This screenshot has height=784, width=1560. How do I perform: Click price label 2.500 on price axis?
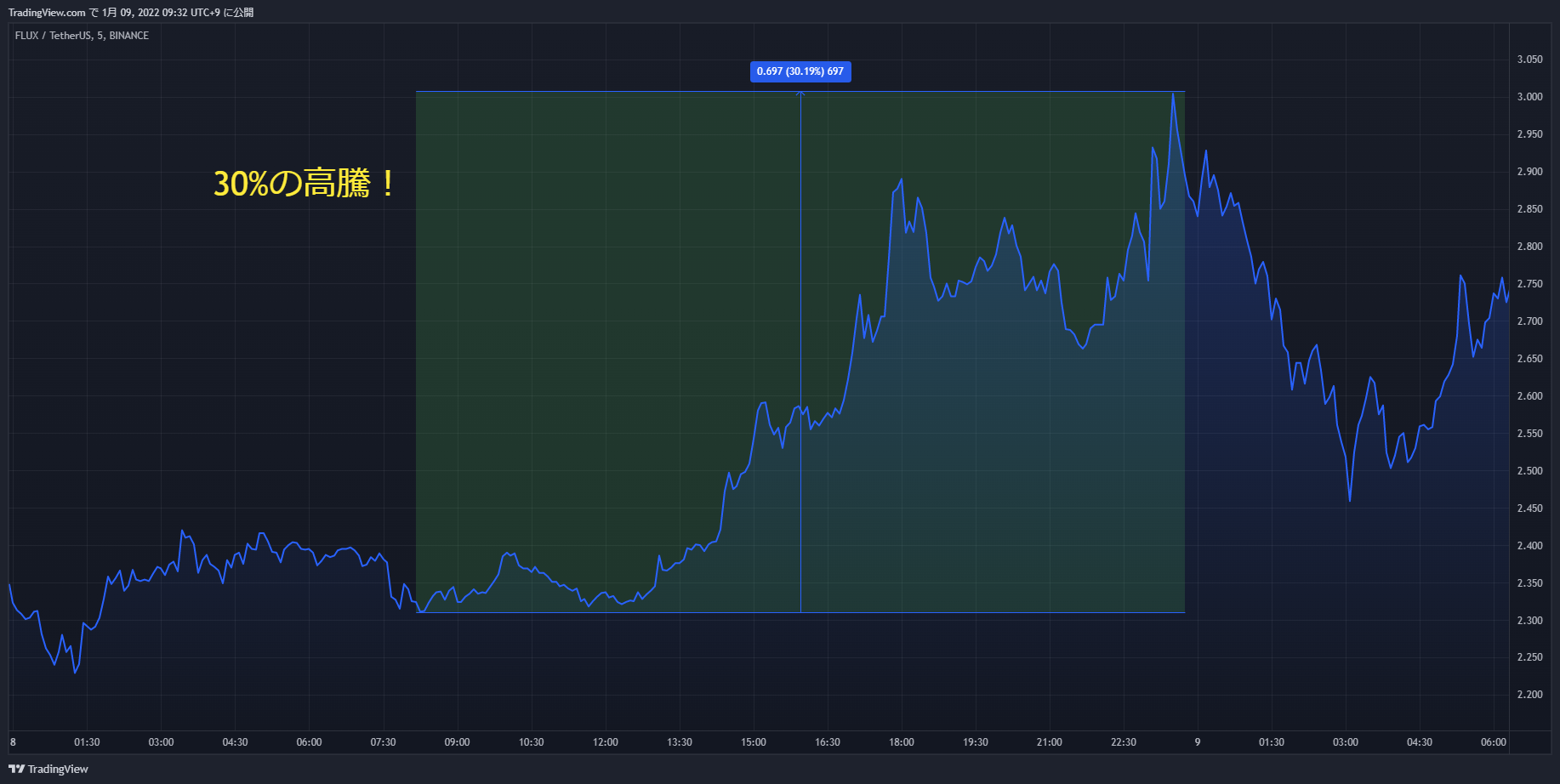pos(1529,471)
